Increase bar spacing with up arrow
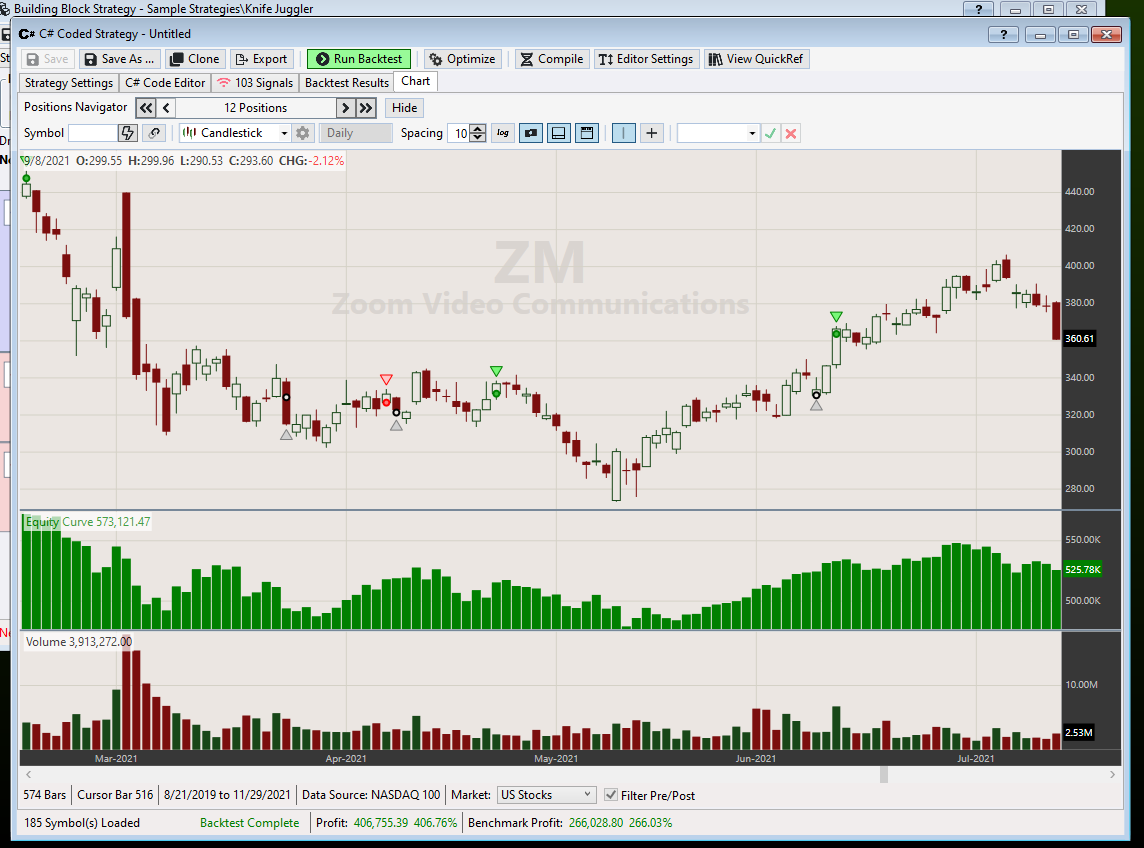 tap(478, 129)
